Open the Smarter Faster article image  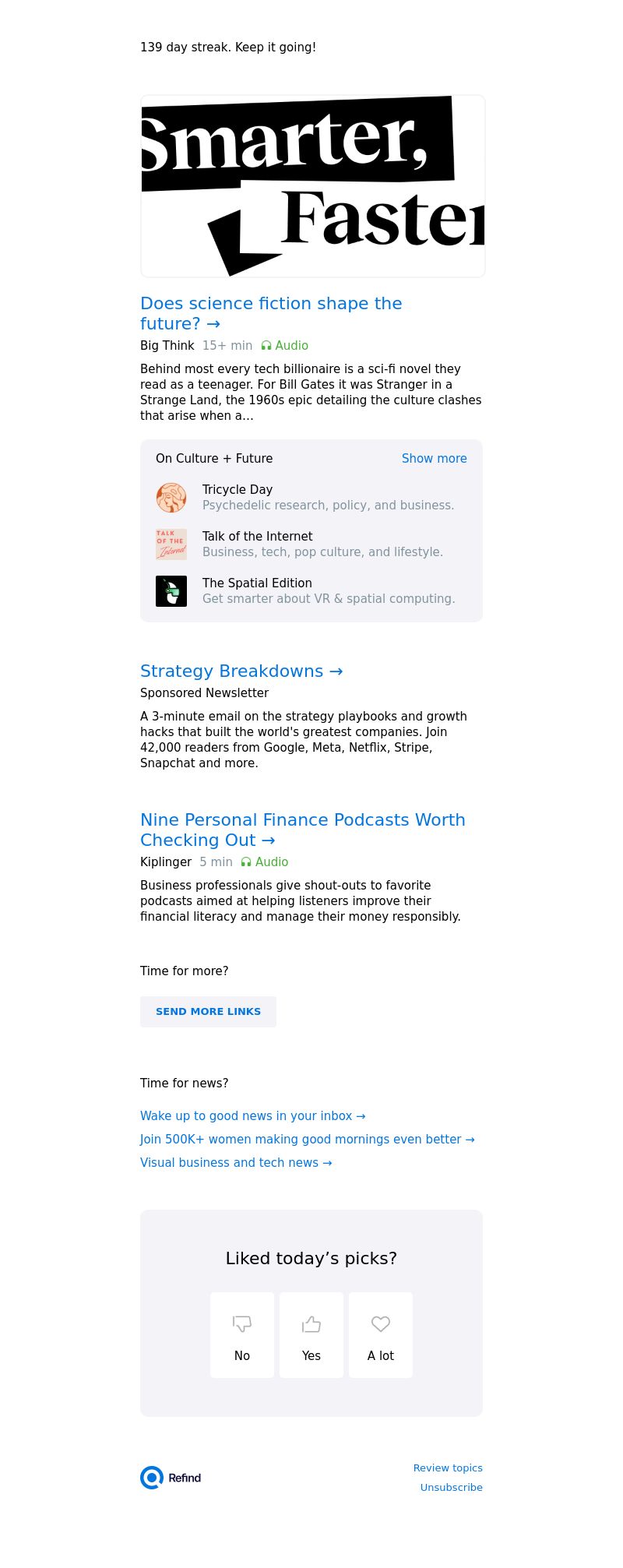click(313, 186)
